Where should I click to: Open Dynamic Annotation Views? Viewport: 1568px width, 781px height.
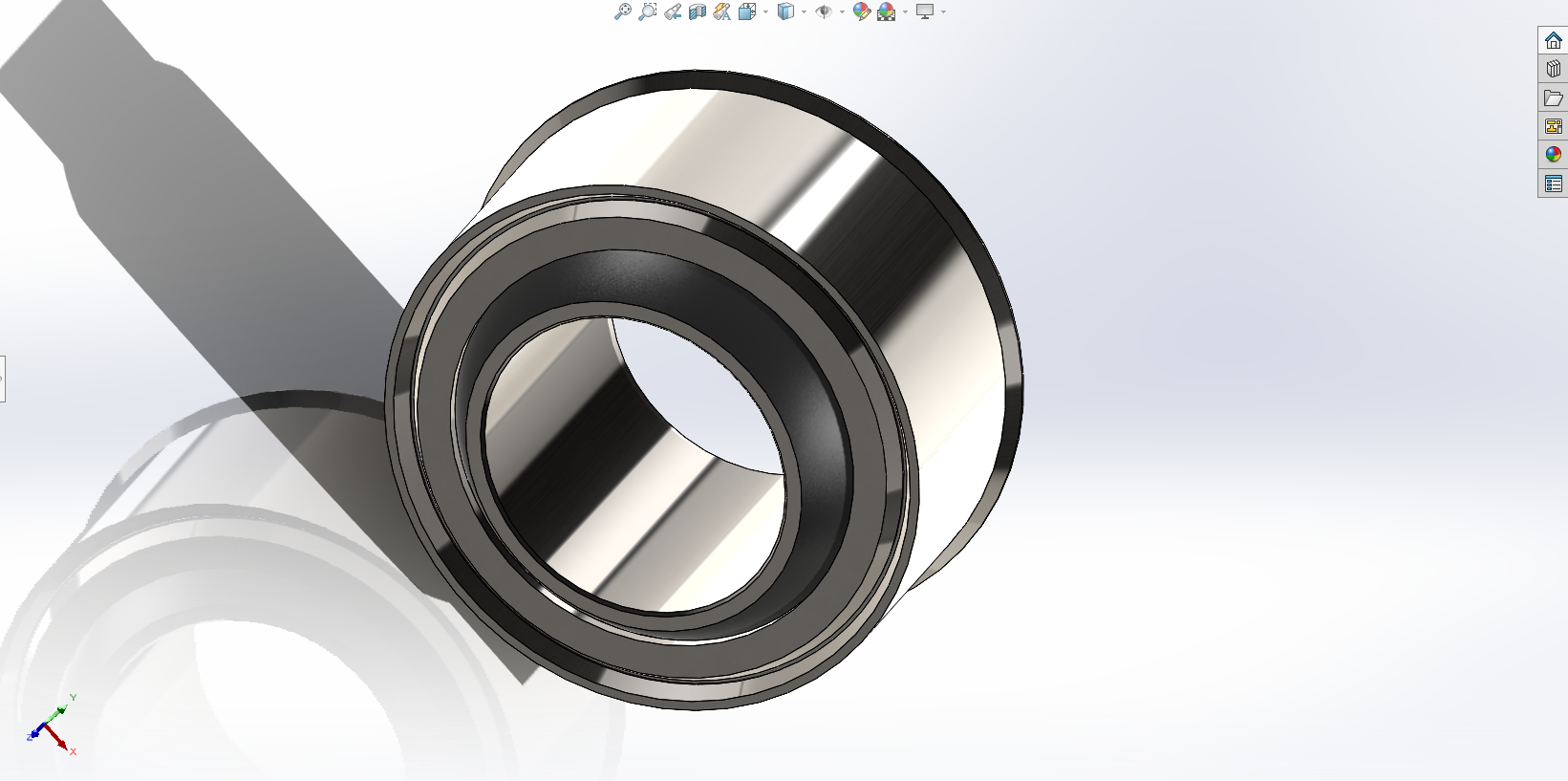click(722, 11)
